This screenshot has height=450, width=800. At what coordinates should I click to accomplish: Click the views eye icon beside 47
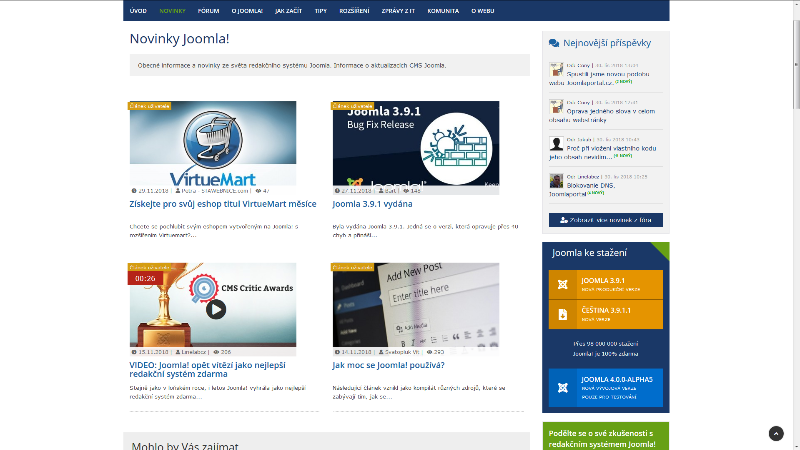(x=258, y=191)
